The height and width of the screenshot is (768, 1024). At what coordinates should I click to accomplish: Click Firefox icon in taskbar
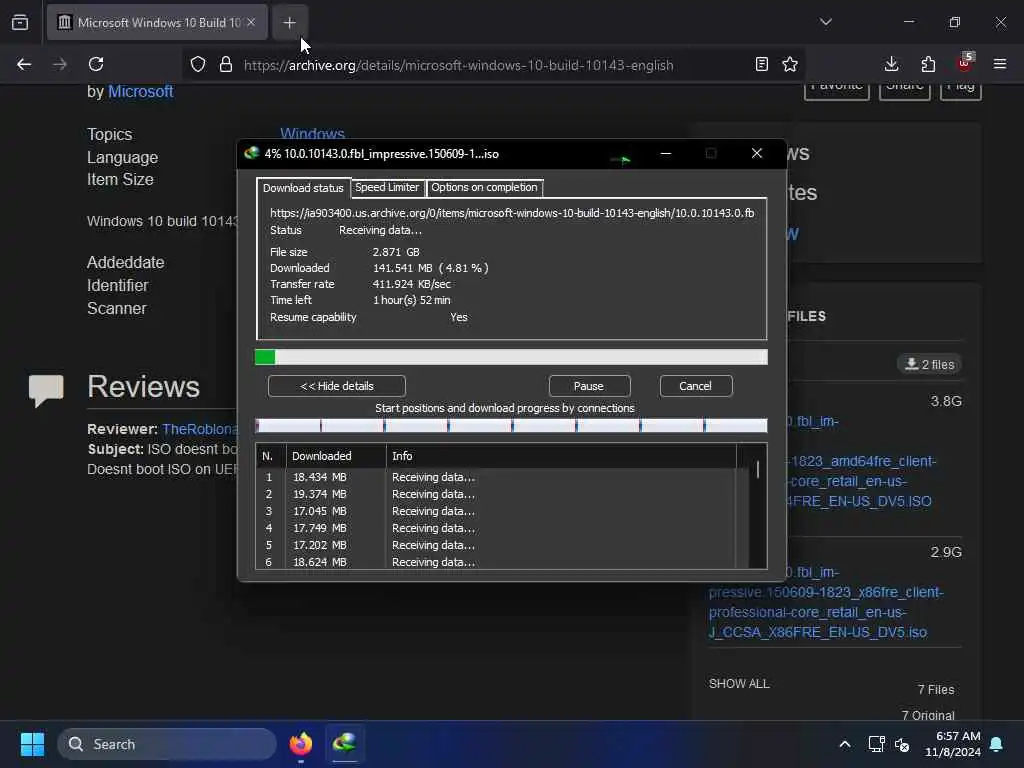coord(301,744)
